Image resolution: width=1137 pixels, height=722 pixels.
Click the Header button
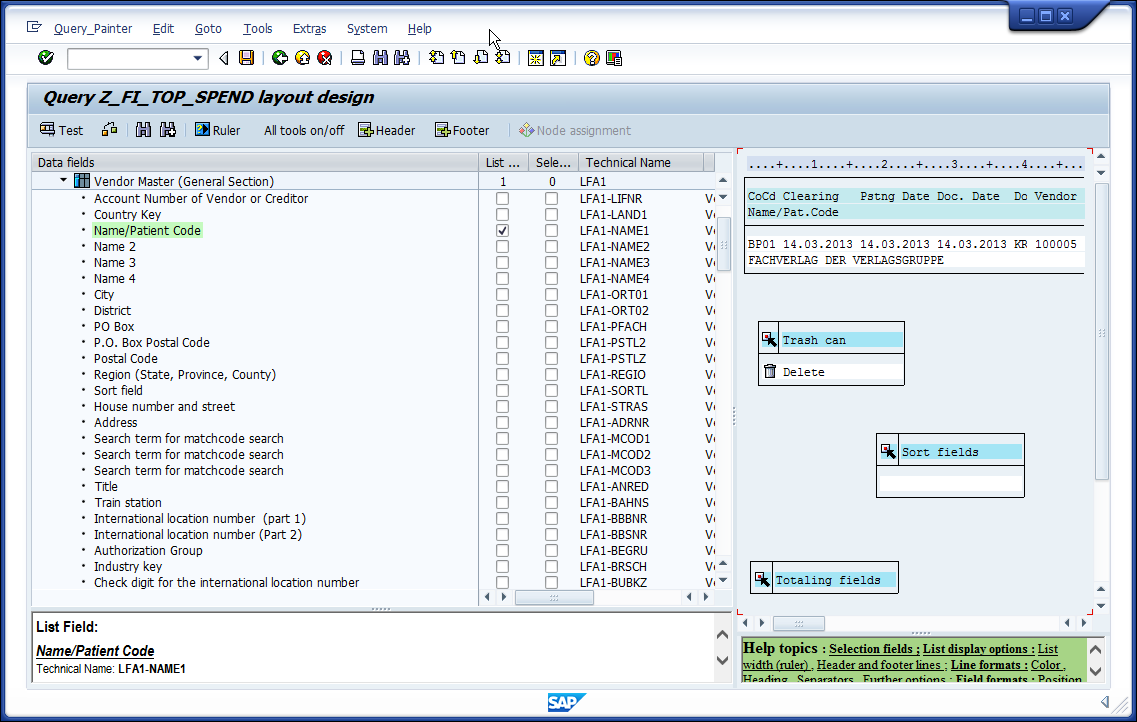pos(386,130)
